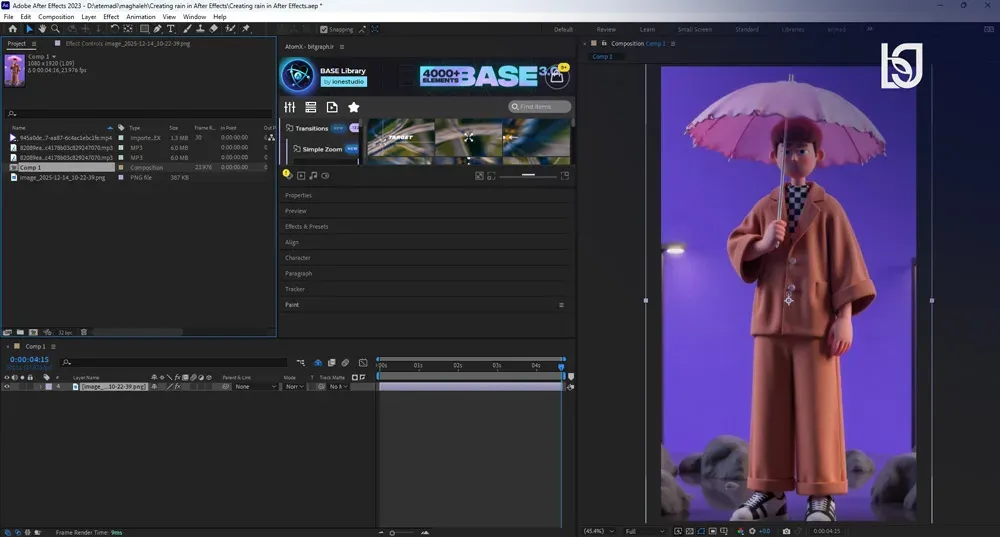Open AtomX mixer settings sliders icon
The image size is (1000, 537).
tap(290, 107)
